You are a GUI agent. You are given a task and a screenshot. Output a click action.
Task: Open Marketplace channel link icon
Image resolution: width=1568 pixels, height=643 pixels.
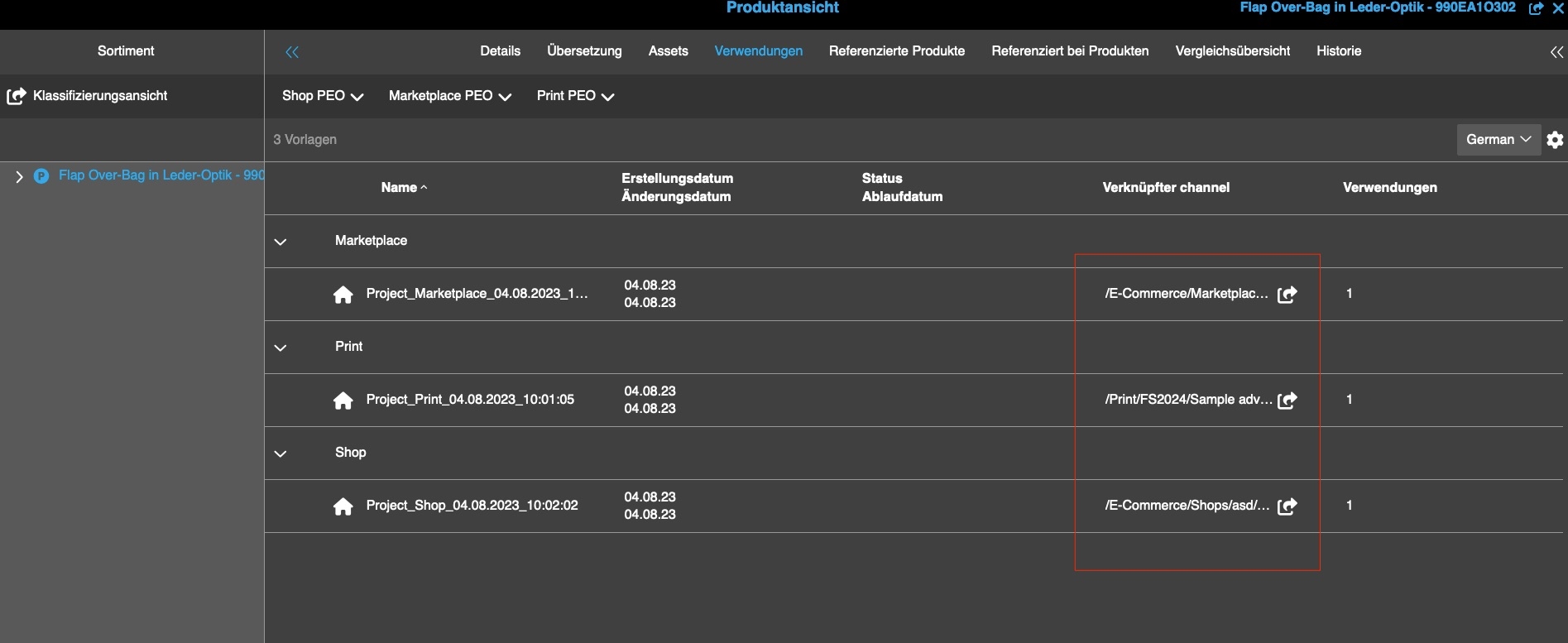click(x=1287, y=295)
